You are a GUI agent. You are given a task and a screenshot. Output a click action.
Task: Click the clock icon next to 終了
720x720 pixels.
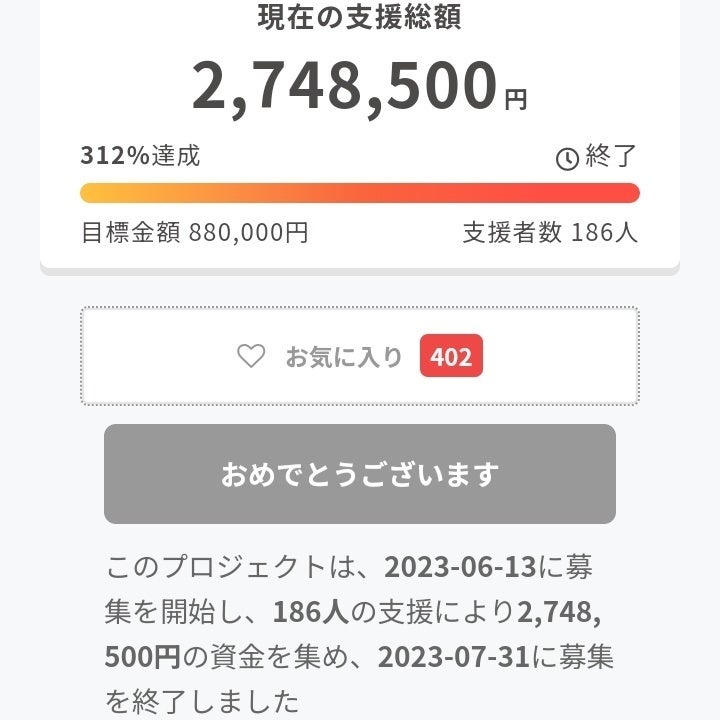pos(567,158)
